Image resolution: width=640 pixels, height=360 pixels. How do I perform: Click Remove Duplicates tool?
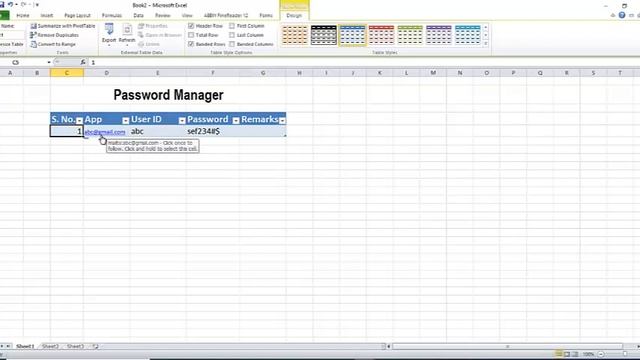tap(54, 35)
